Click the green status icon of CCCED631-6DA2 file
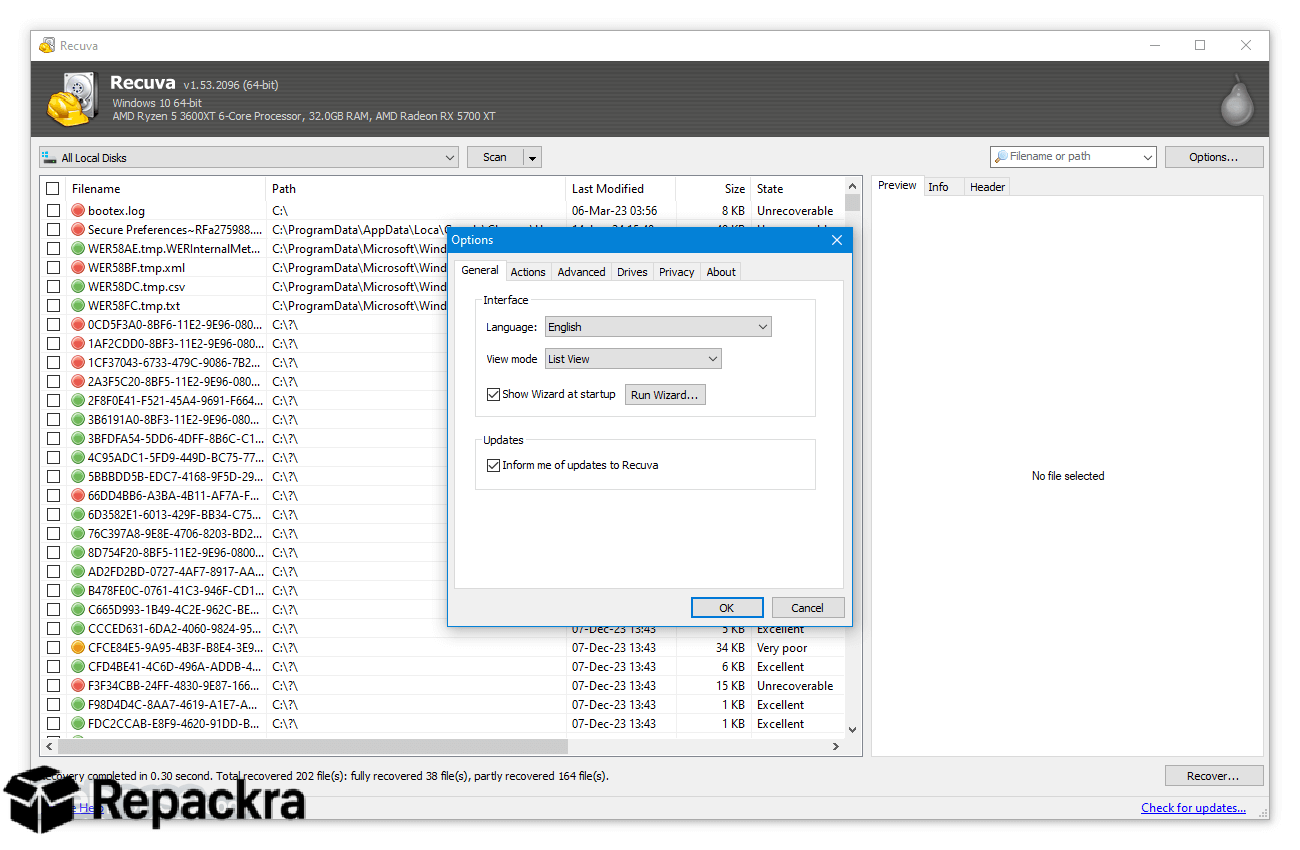This screenshot has width=1300, height=850. click(x=78, y=629)
